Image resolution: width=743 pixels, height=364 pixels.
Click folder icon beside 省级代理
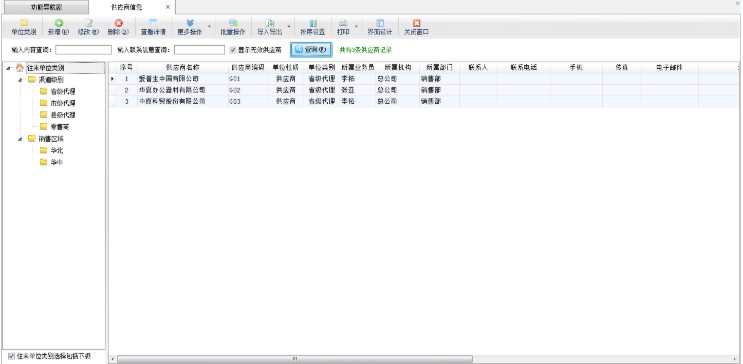tap(44, 91)
